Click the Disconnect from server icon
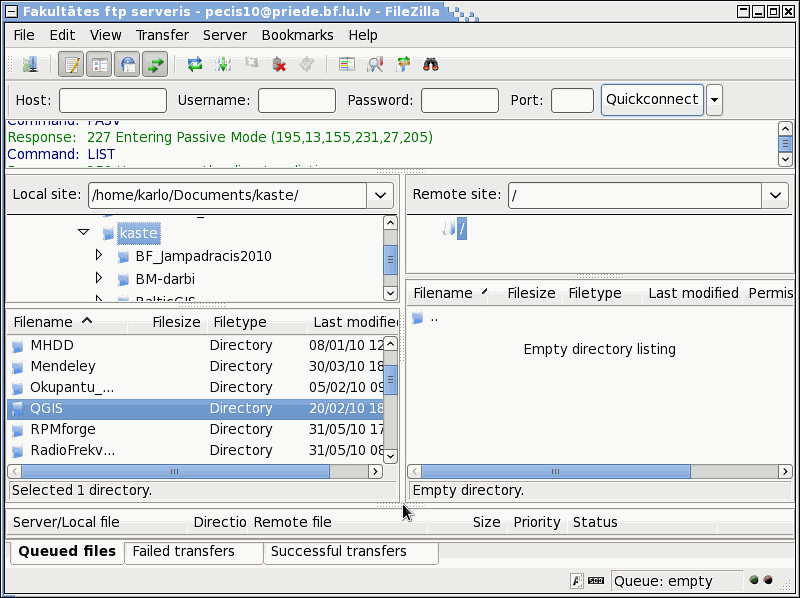 pyautogui.click(x=279, y=65)
